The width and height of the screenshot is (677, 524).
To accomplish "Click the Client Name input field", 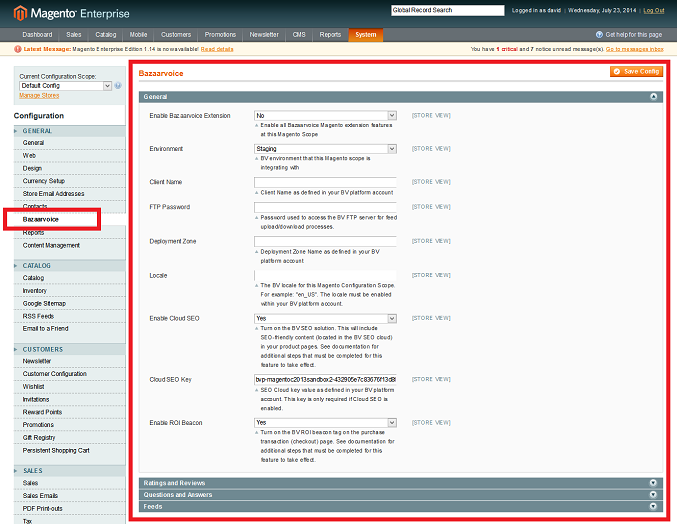I will (325, 182).
